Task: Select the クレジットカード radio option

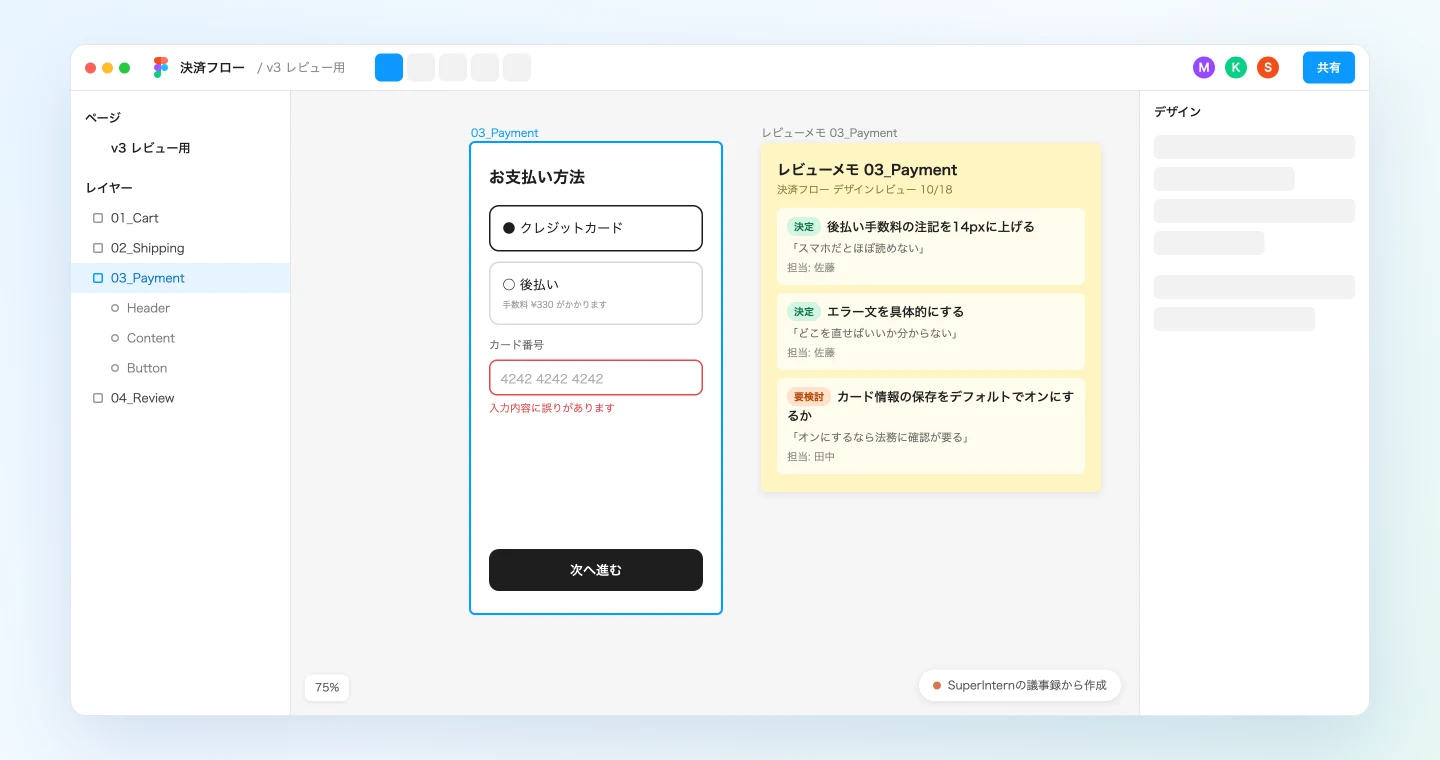Action: [596, 228]
